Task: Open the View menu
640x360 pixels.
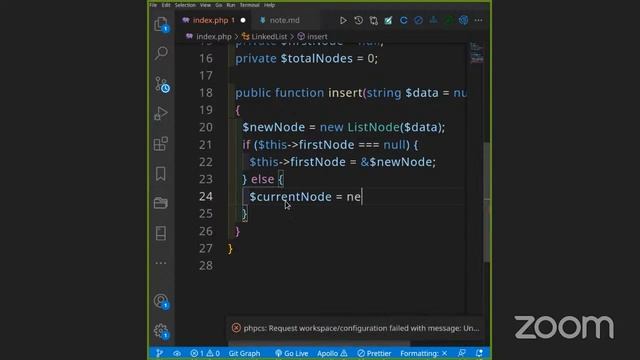Action: point(205,5)
